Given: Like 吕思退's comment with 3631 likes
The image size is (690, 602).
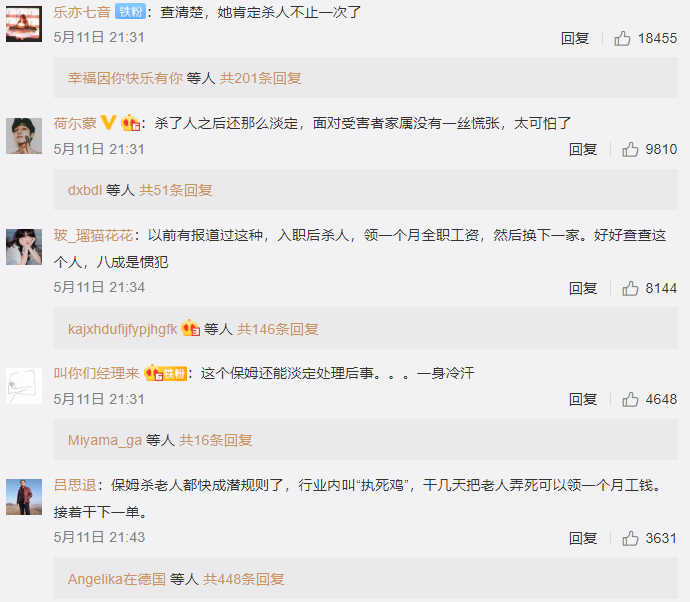Looking at the screenshot, I should tap(630, 538).
